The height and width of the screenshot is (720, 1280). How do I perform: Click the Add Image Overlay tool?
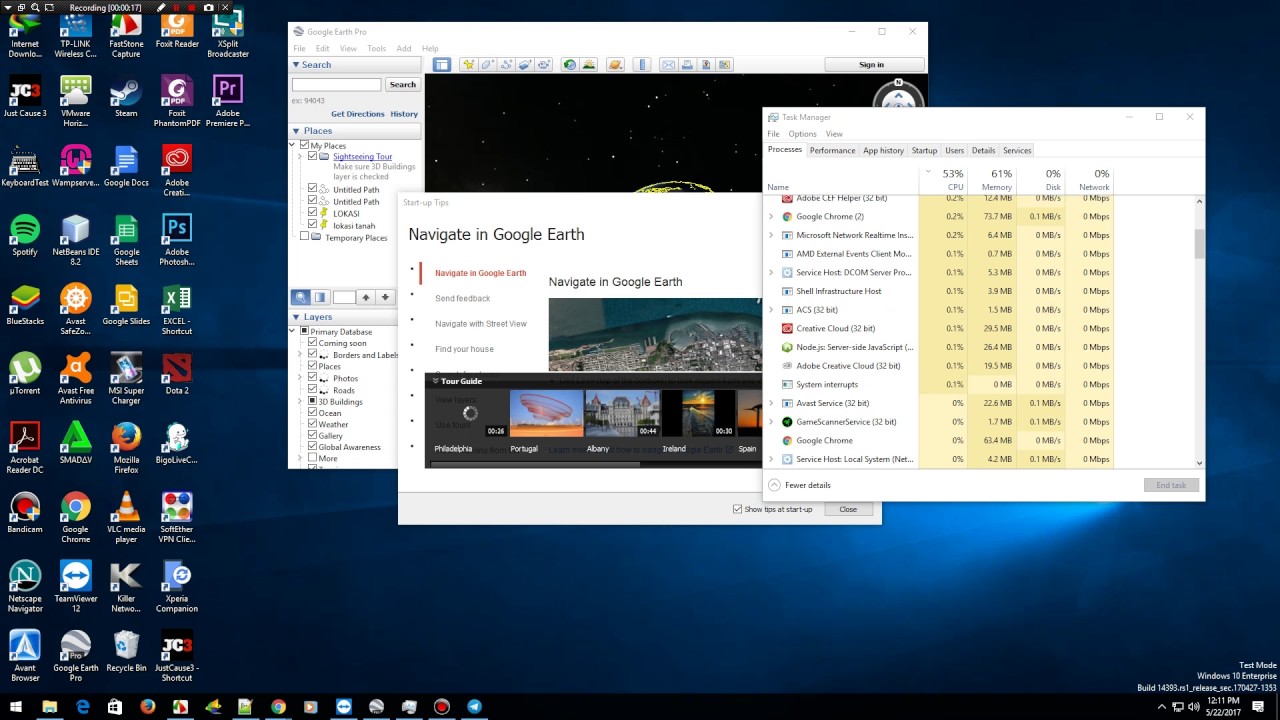tap(525, 65)
